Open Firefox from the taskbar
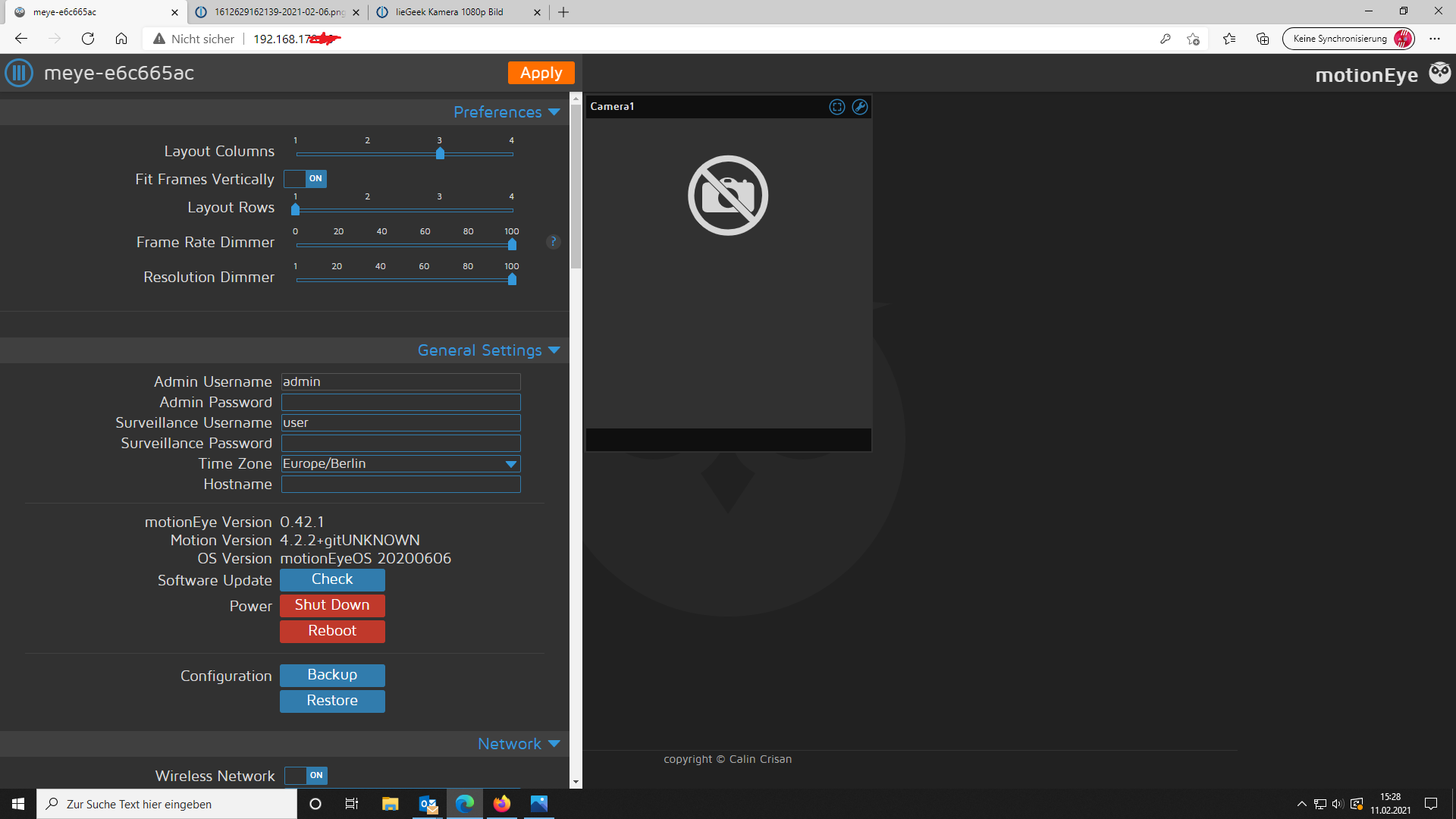Screen dimensions: 1456x819 pyautogui.click(x=502, y=804)
